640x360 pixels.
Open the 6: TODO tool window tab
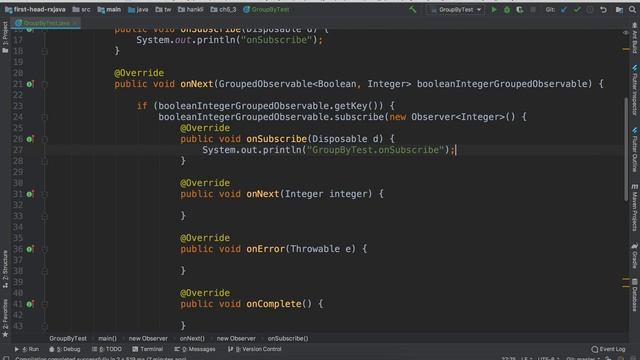point(107,349)
